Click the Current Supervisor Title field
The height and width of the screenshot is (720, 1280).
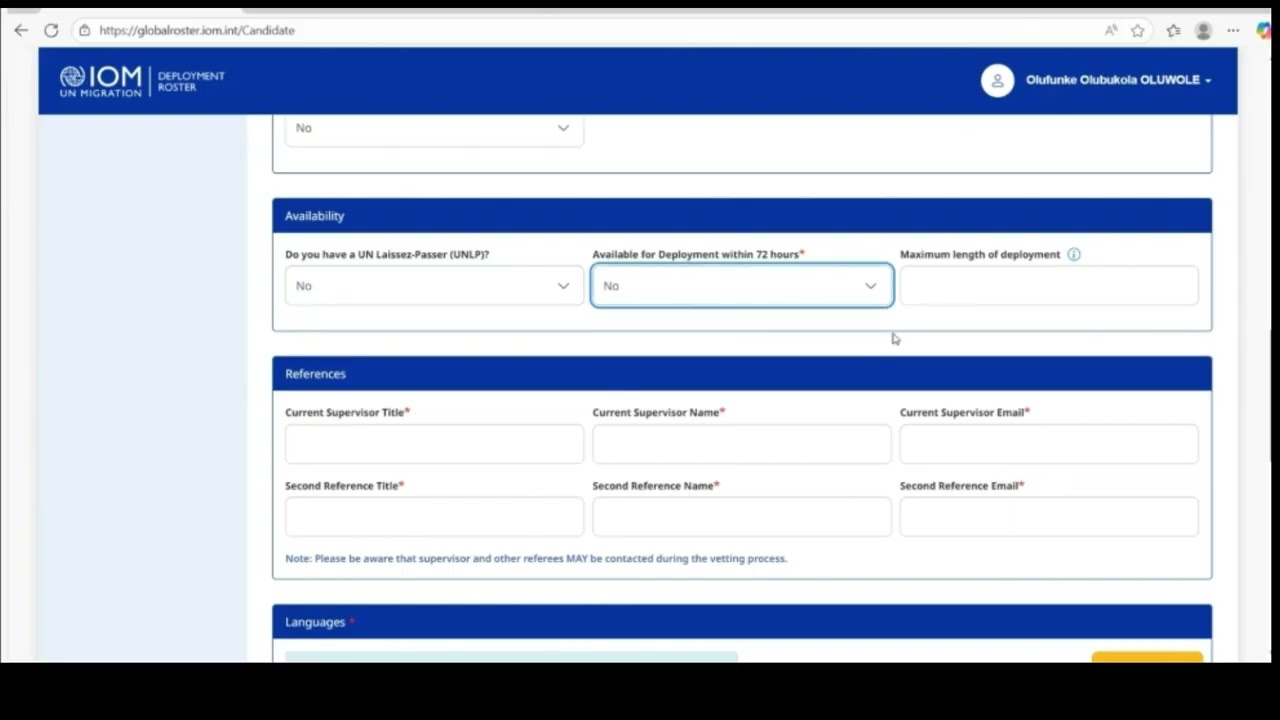[x=434, y=444]
